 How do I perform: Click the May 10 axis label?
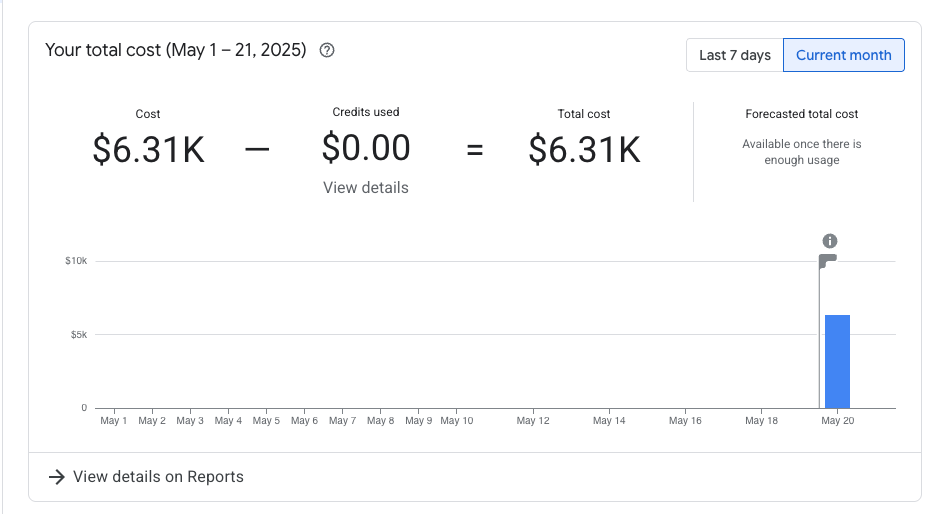tap(456, 421)
